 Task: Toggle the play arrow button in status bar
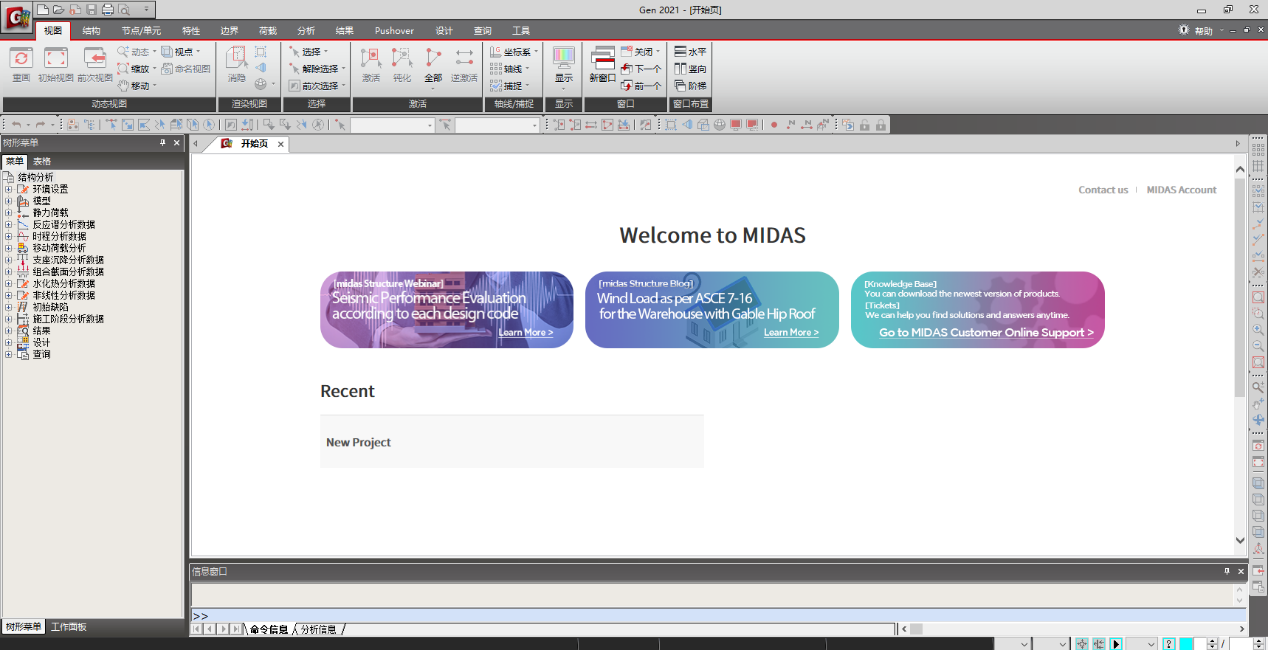[1115, 644]
